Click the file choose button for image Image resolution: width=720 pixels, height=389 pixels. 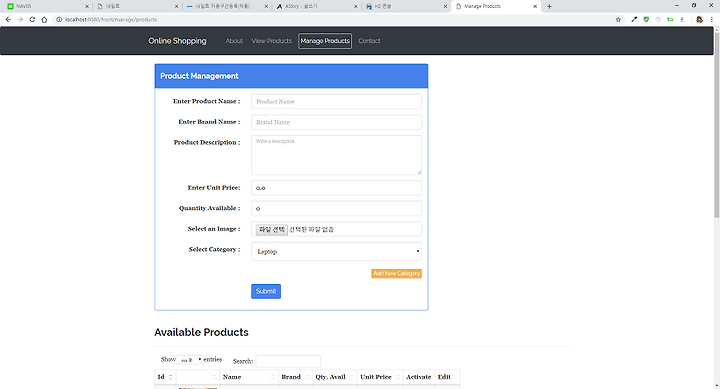click(271, 230)
